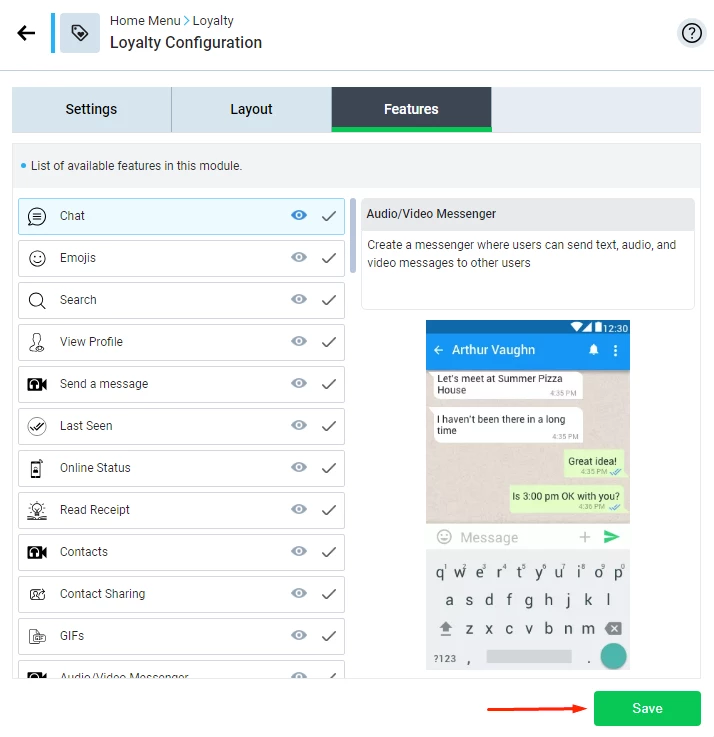714x737 pixels.
Task: Click the GIFs file icon
Action: [37, 636]
